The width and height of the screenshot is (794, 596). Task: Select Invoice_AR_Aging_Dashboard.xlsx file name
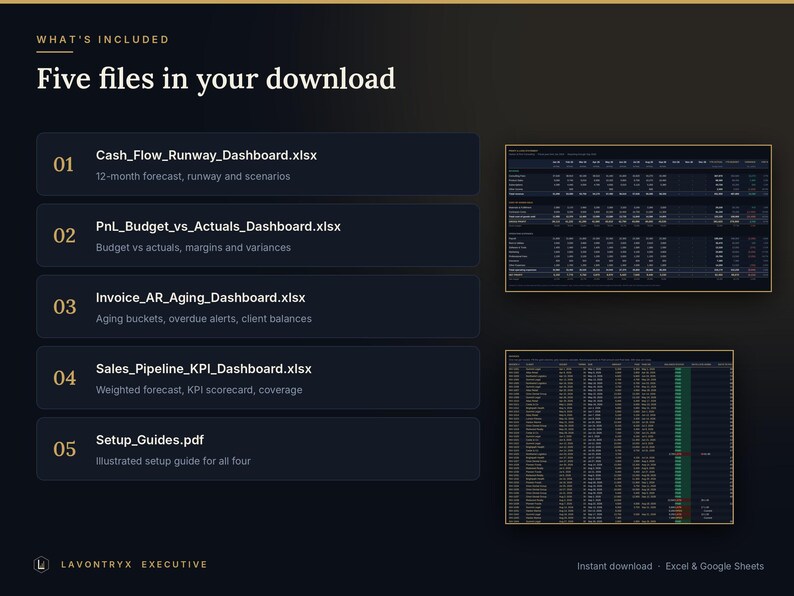point(201,298)
